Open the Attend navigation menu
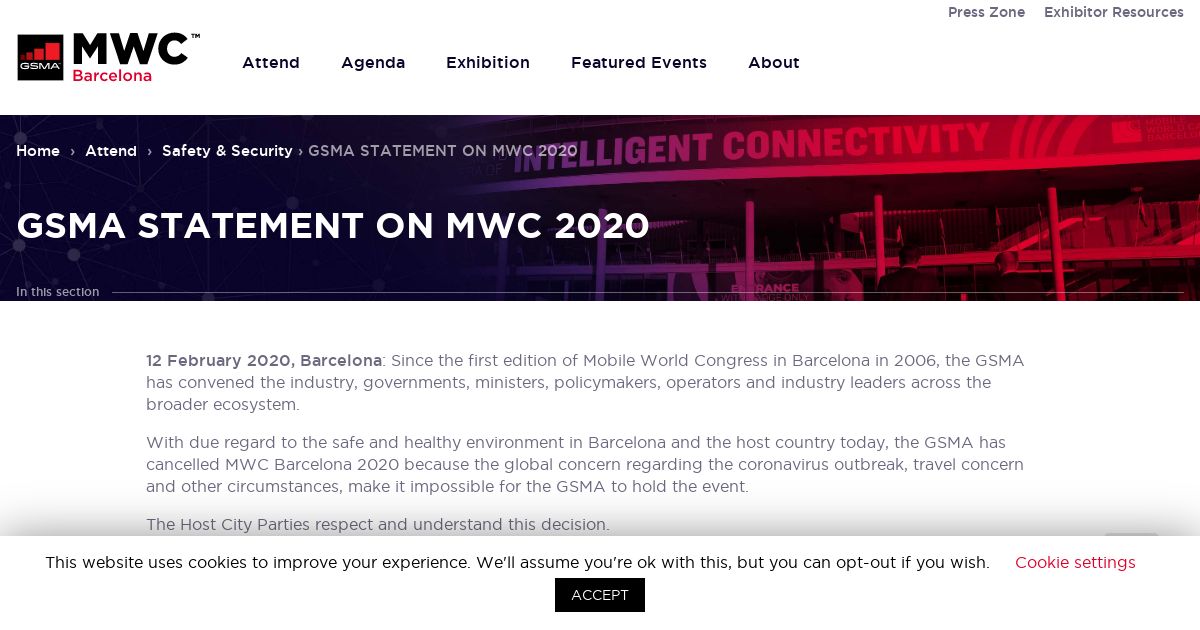 point(271,63)
